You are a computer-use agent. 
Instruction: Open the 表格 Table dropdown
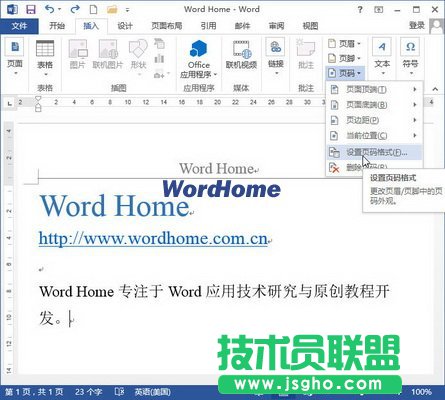(45, 58)
